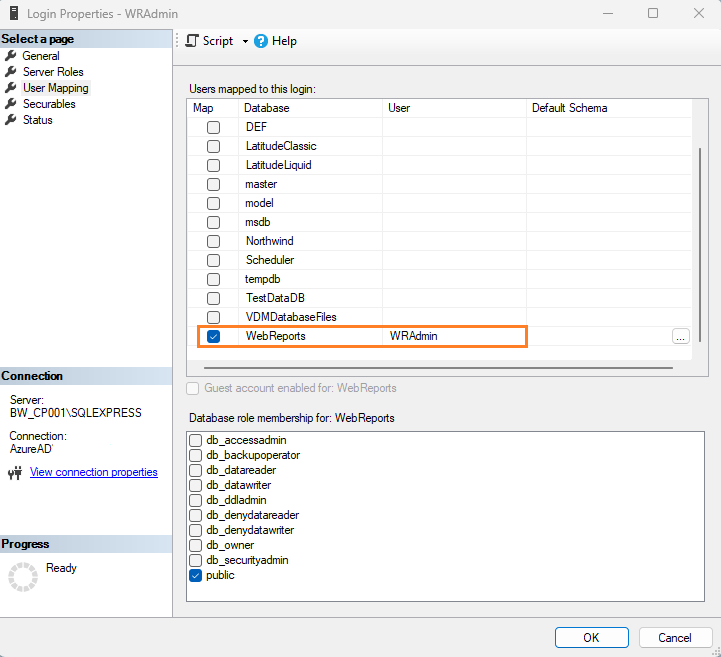Screen dimensions: 721x657
Task: Click the wrench icon beside Securables
Action: pos(11,104)
